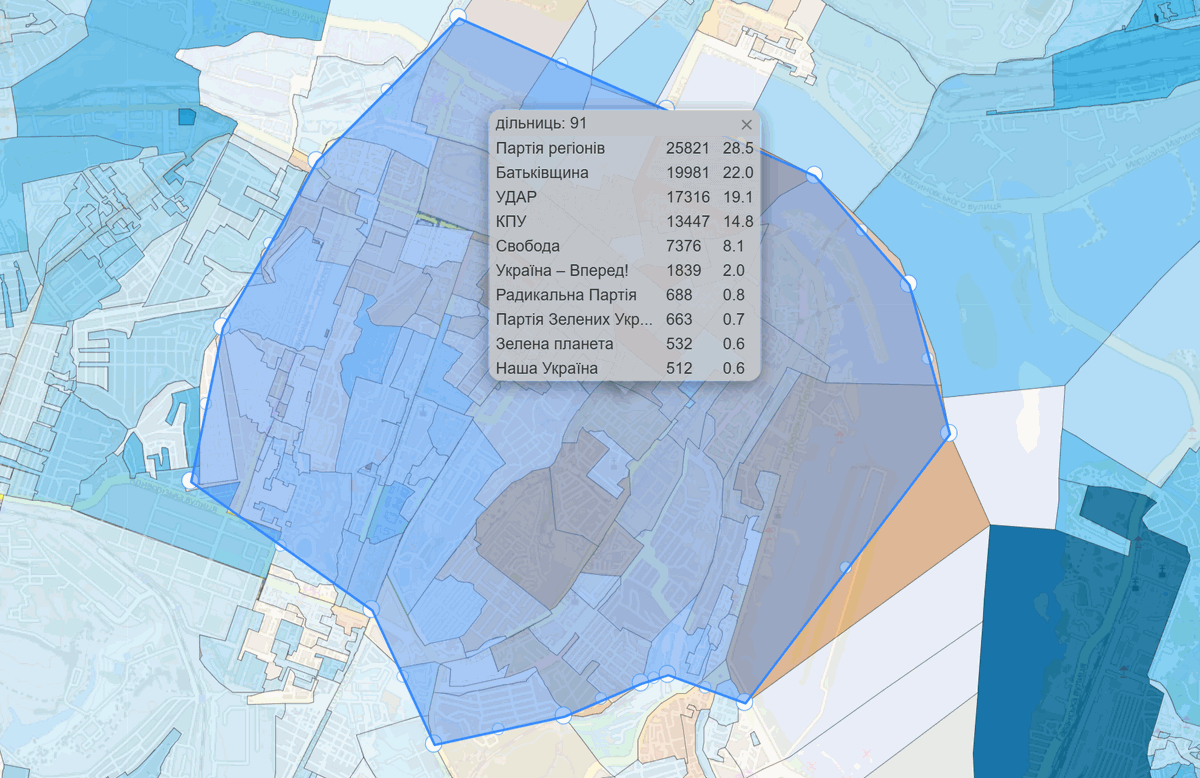This screenshot has width=1200, height=778.
Task: Click percentage value 8.1
Action: [733, 246]
